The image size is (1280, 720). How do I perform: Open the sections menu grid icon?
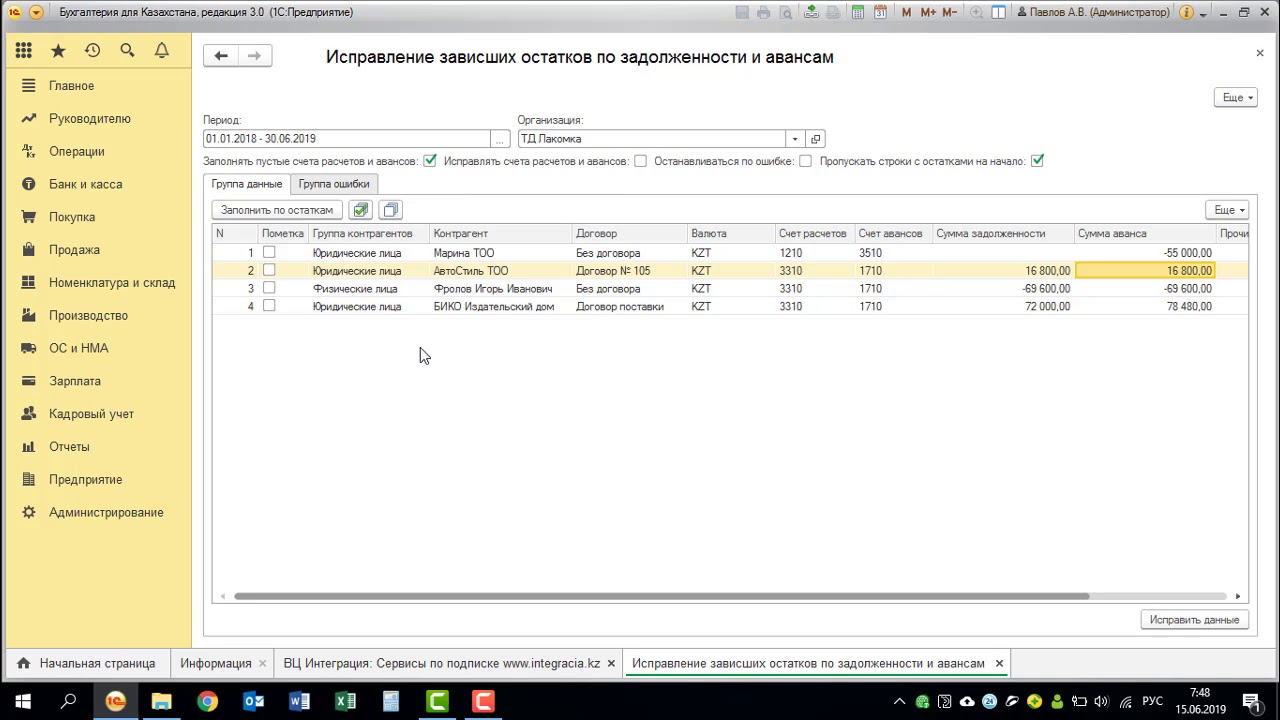pos(24,50)
